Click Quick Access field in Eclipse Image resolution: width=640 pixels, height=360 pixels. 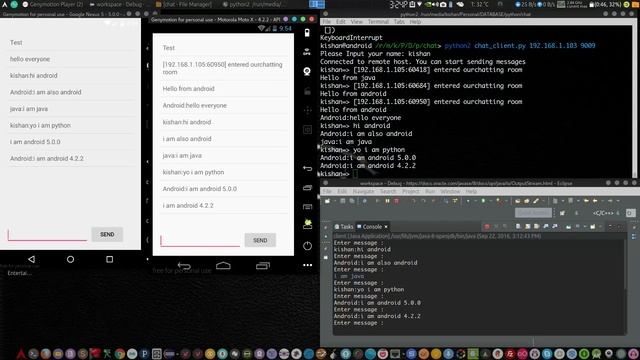coord(533,213)
